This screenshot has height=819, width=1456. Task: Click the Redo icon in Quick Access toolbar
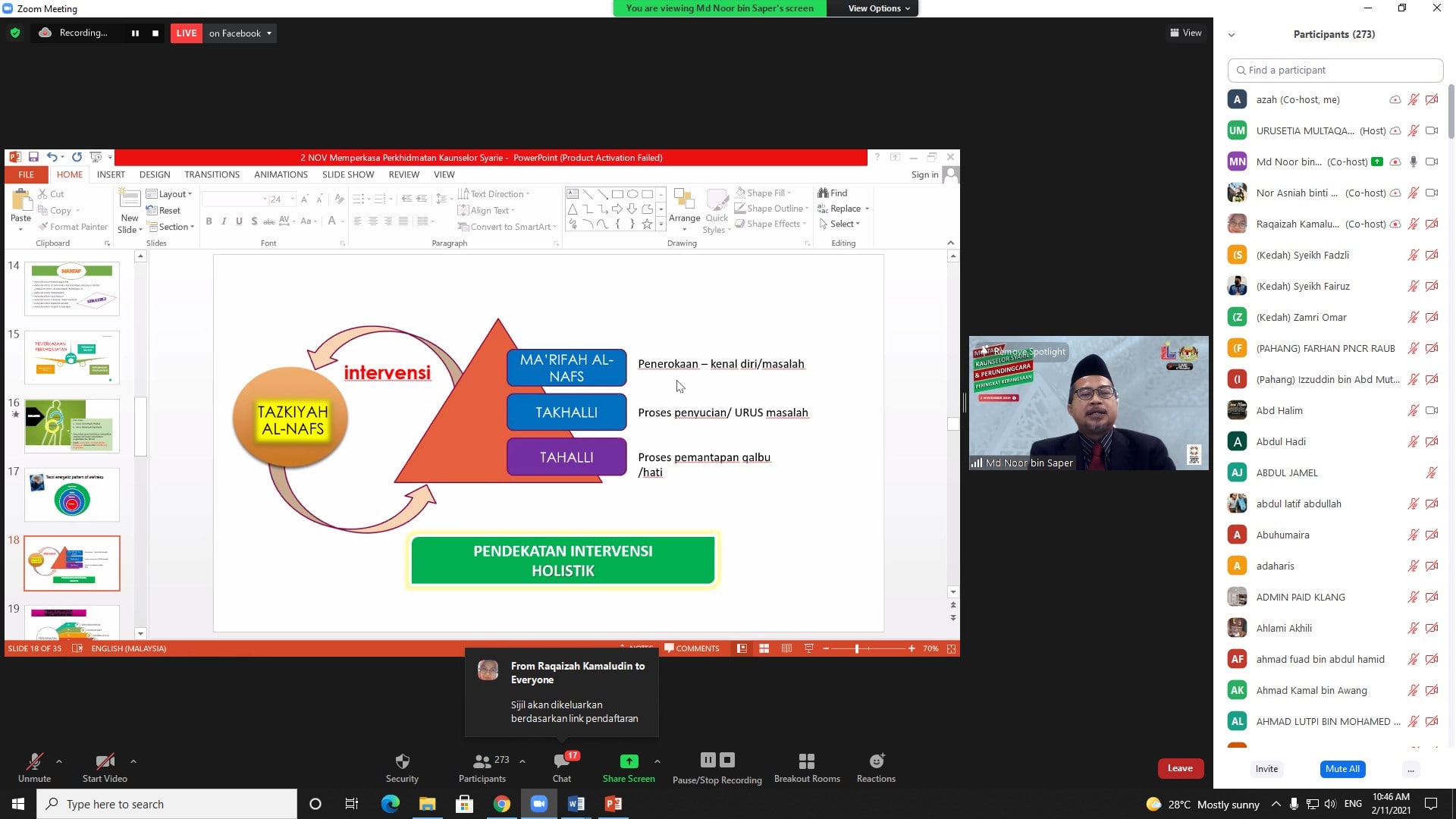click(x=77, y=156)
